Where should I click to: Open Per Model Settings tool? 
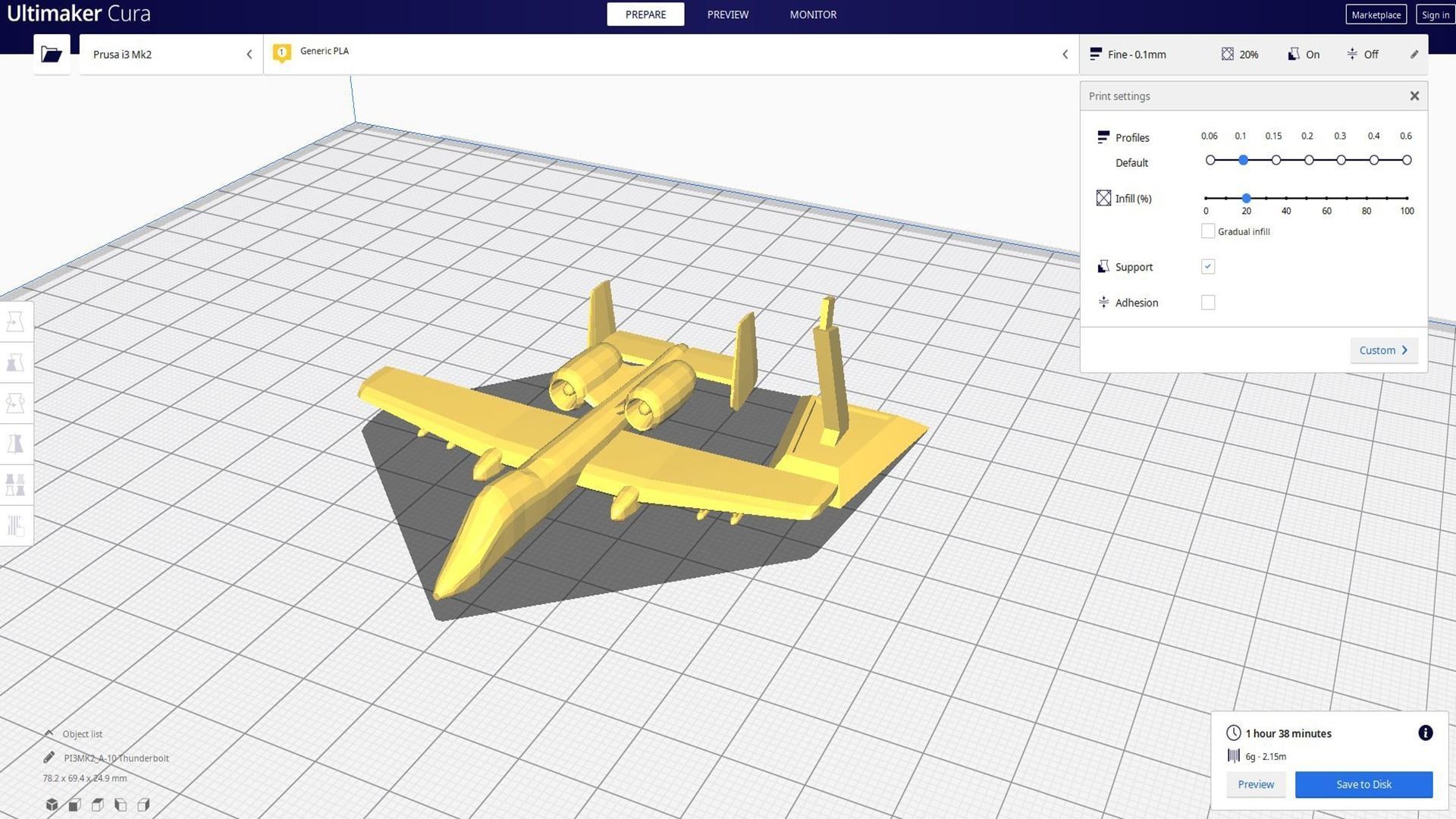click(16, 484)
